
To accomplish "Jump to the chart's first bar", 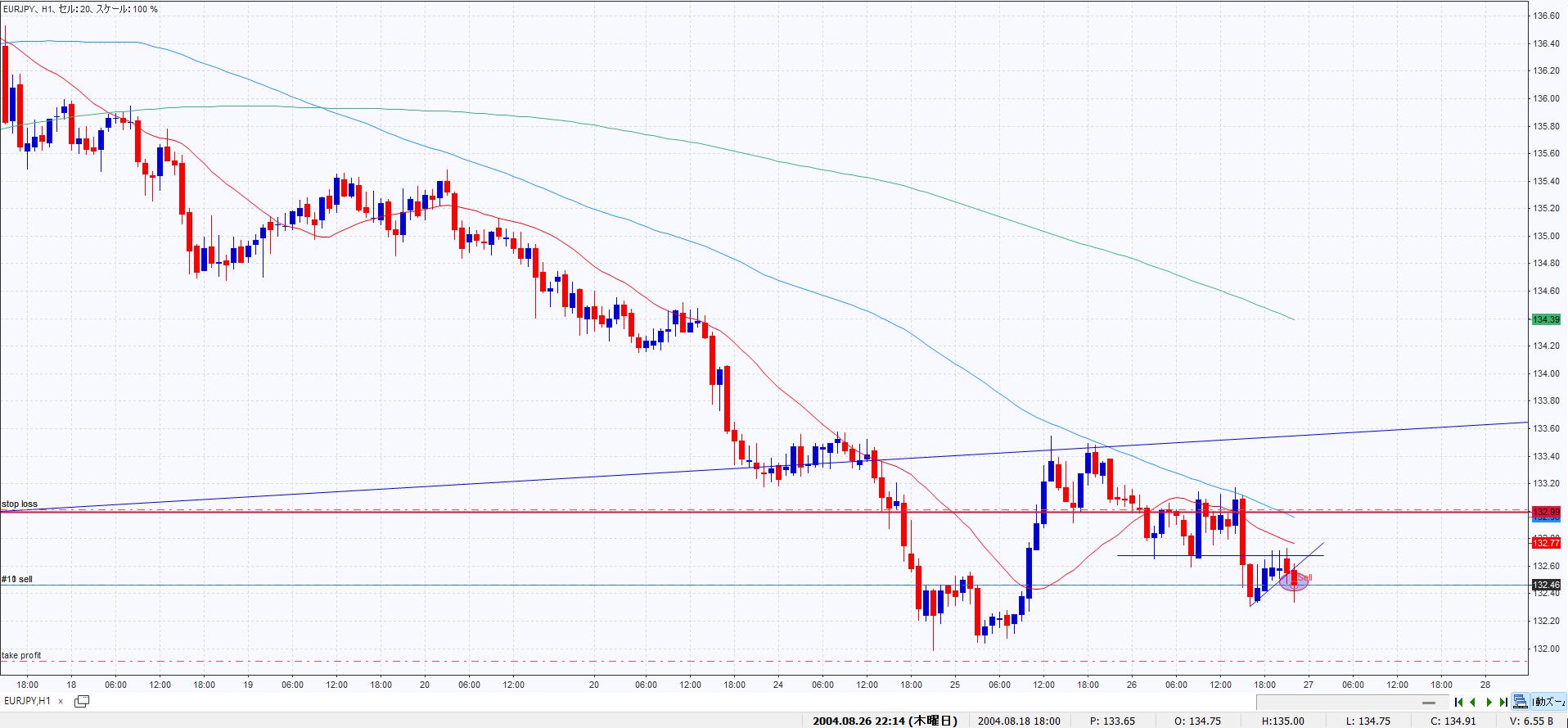I will pyautogui.click(x=1458, y=702).
